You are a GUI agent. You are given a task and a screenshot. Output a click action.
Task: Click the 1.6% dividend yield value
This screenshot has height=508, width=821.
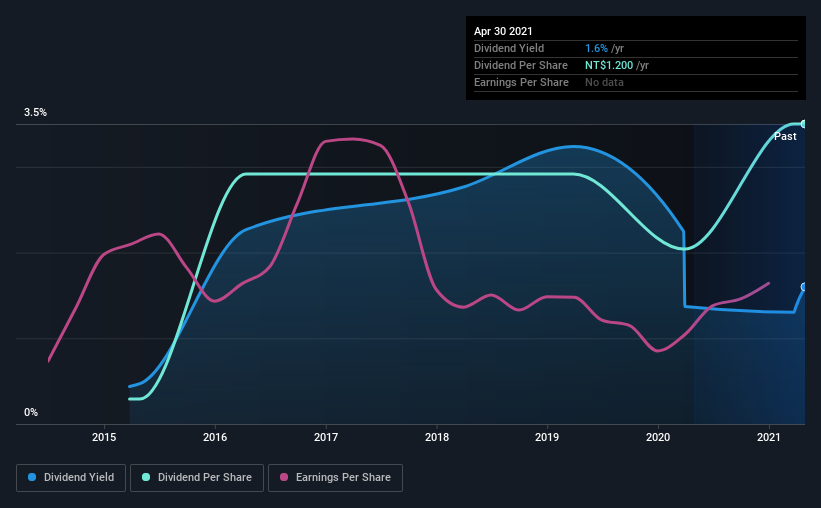596,48
